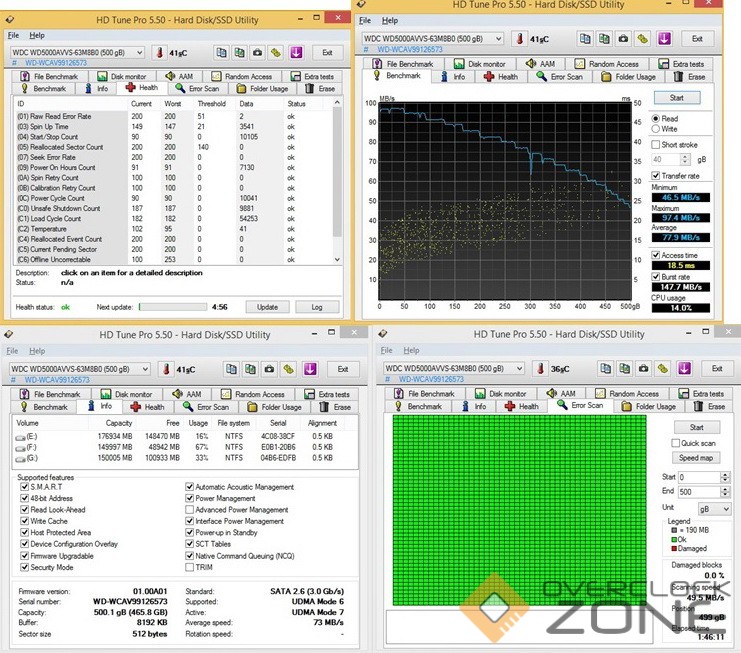Viewport: 741px width, 653px height.
Task: Click Speed map button in Error Scan window
Action: (x=696, y=458)
